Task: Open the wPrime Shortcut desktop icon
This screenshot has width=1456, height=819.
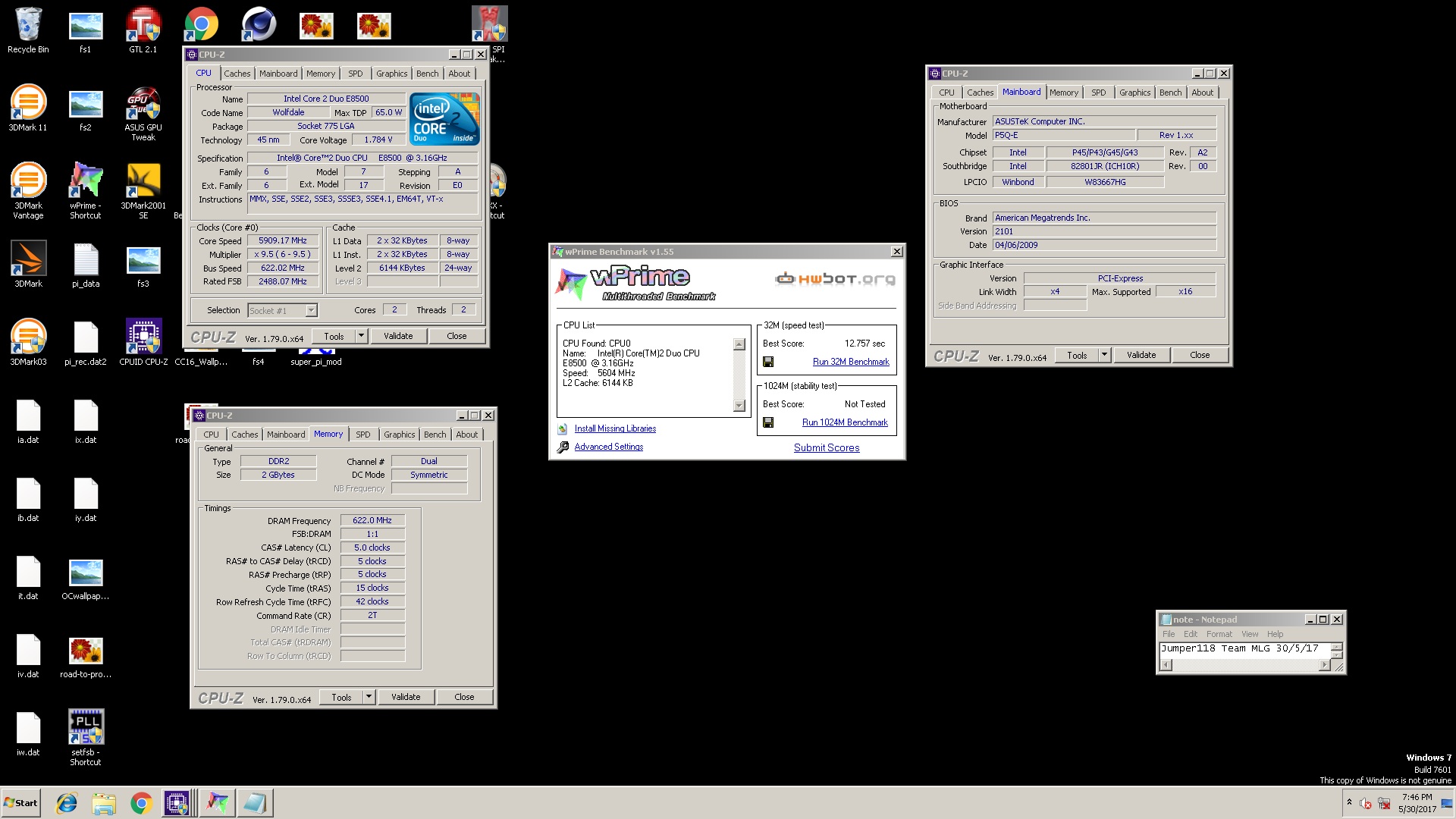Action: (x=86, y=191)
